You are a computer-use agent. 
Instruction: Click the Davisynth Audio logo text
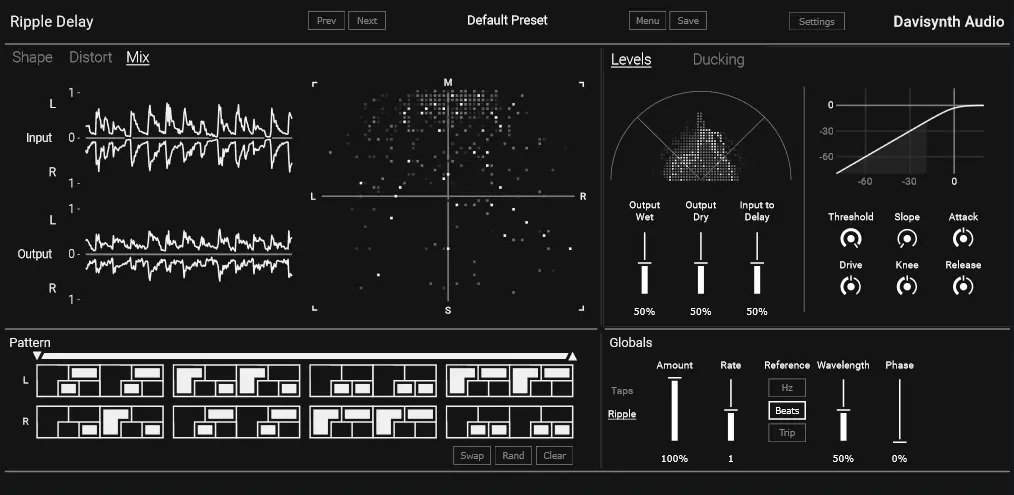(949, 21)
